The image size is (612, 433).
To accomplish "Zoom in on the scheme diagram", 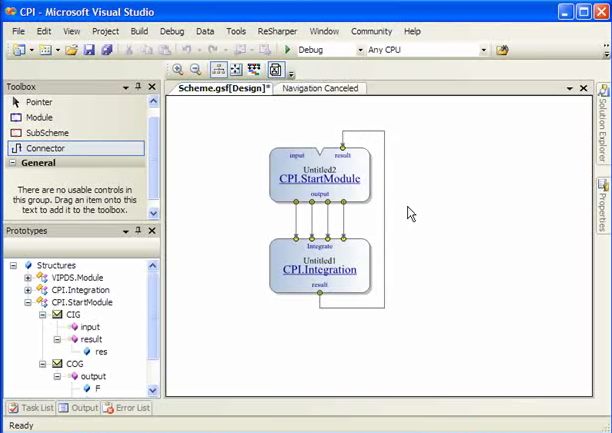I will (178, 69).
